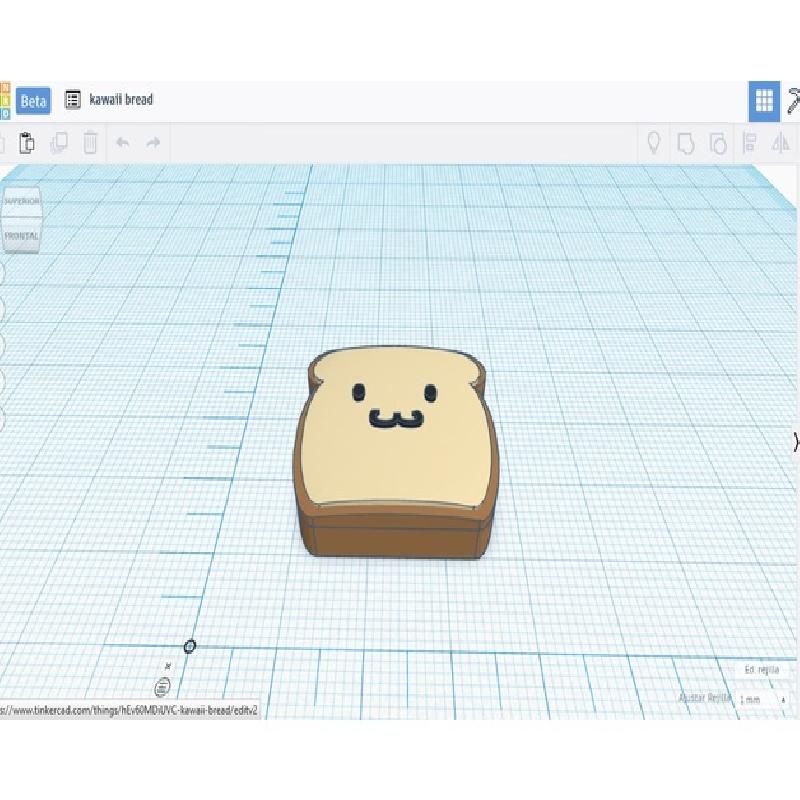Click the Paste clipboard icon

click(x=27, y=142)
